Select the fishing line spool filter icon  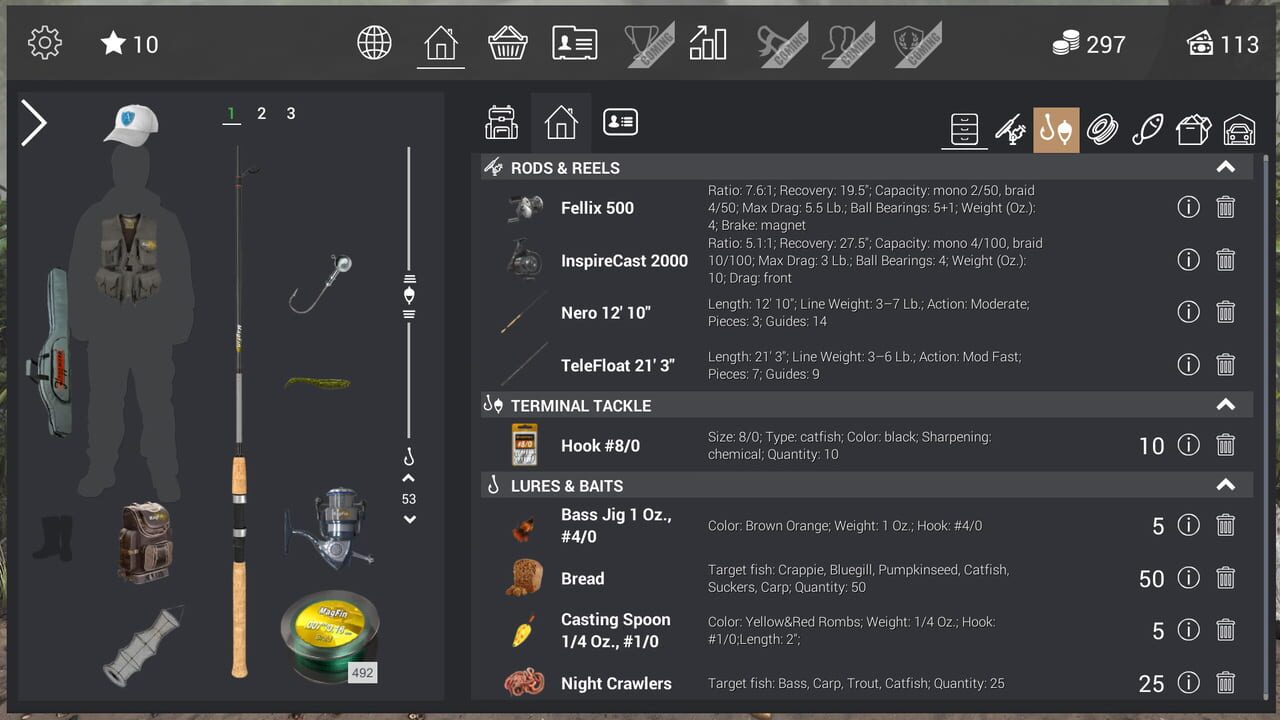tap(1102, 130)
